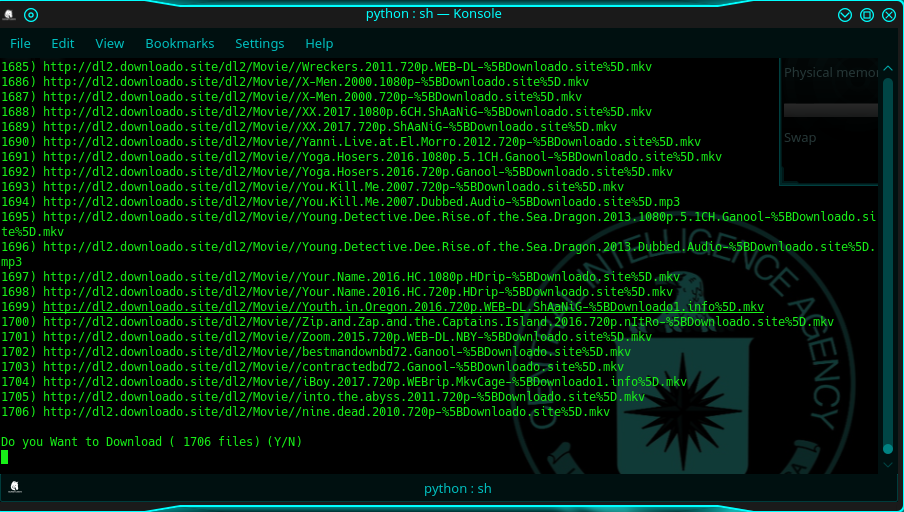Image resolution: width=904 pixels, height=512 pixels.
Task: Click the Zoom.2015.720p URL on line 1701
Action: tap(347, 337)
